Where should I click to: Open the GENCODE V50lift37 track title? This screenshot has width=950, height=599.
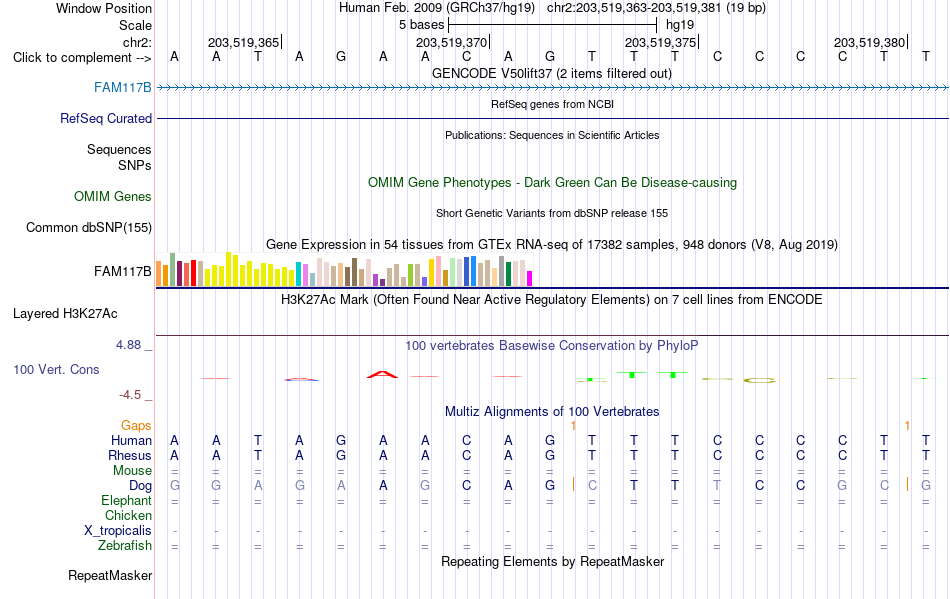coord(552,74)
